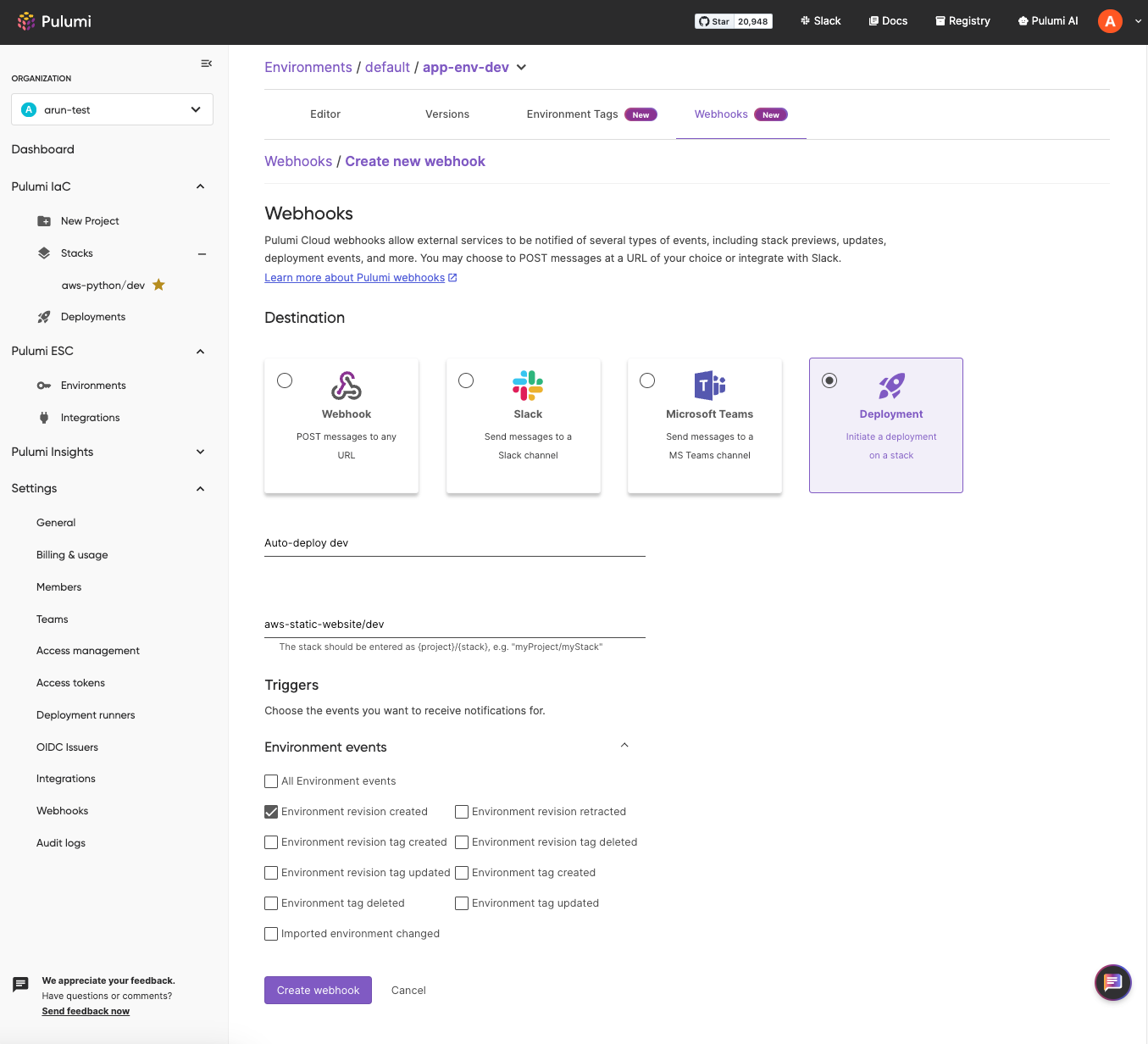This screenshot has width=1148, height=1044.
Task: Open the Docs link in header
Action: pos(888,21)
